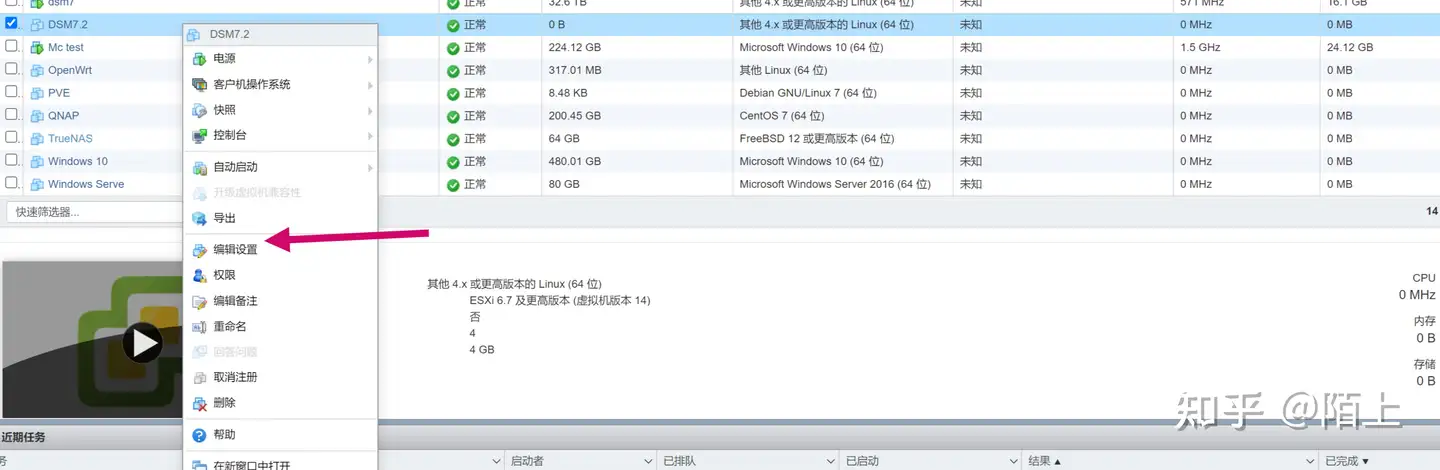The image size is (1440, 470).
Task: Expand the 客户机操作系统 submenu arrow
Action: point(370,85)
